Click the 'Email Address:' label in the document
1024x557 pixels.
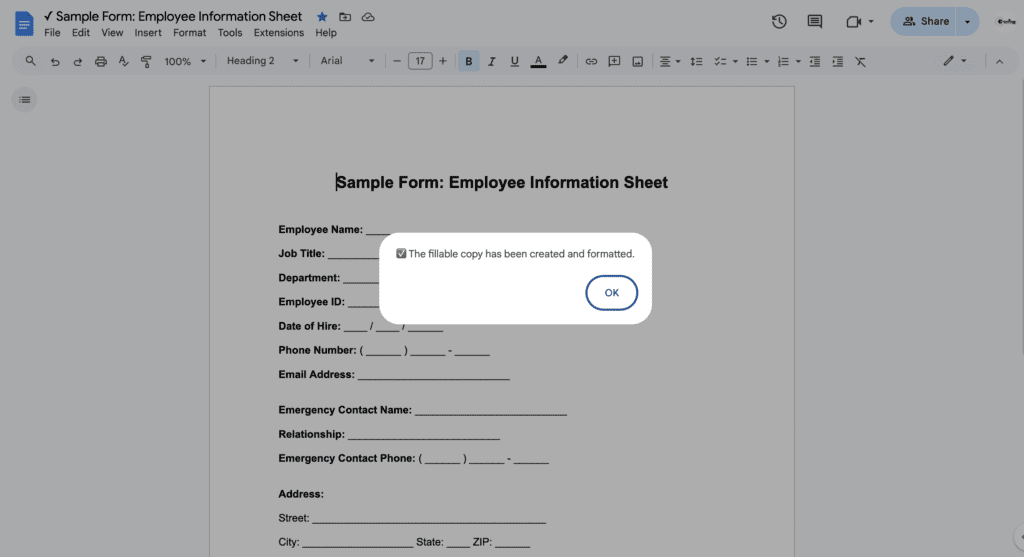(316, 374)
